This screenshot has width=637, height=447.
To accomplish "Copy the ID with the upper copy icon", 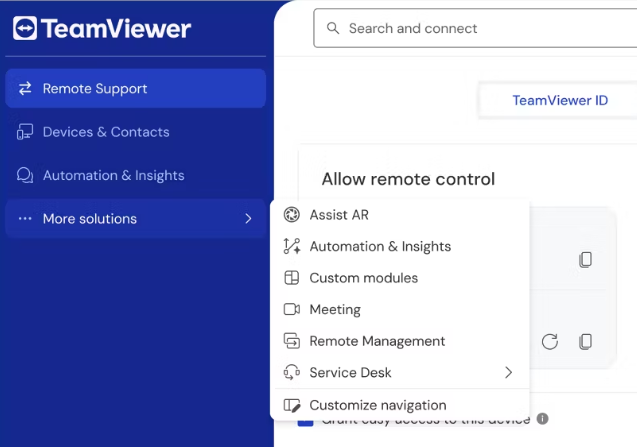I will click(x=585, y=260).
